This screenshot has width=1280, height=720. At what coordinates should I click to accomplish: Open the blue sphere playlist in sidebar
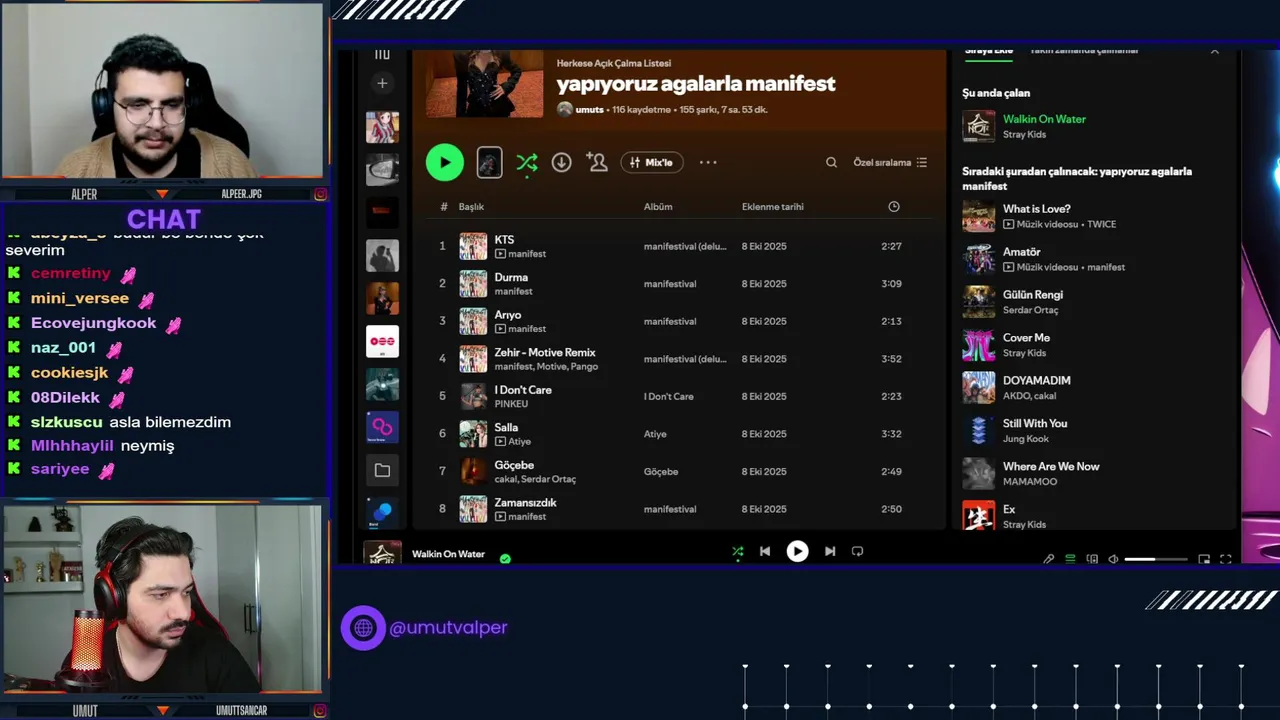382,511
